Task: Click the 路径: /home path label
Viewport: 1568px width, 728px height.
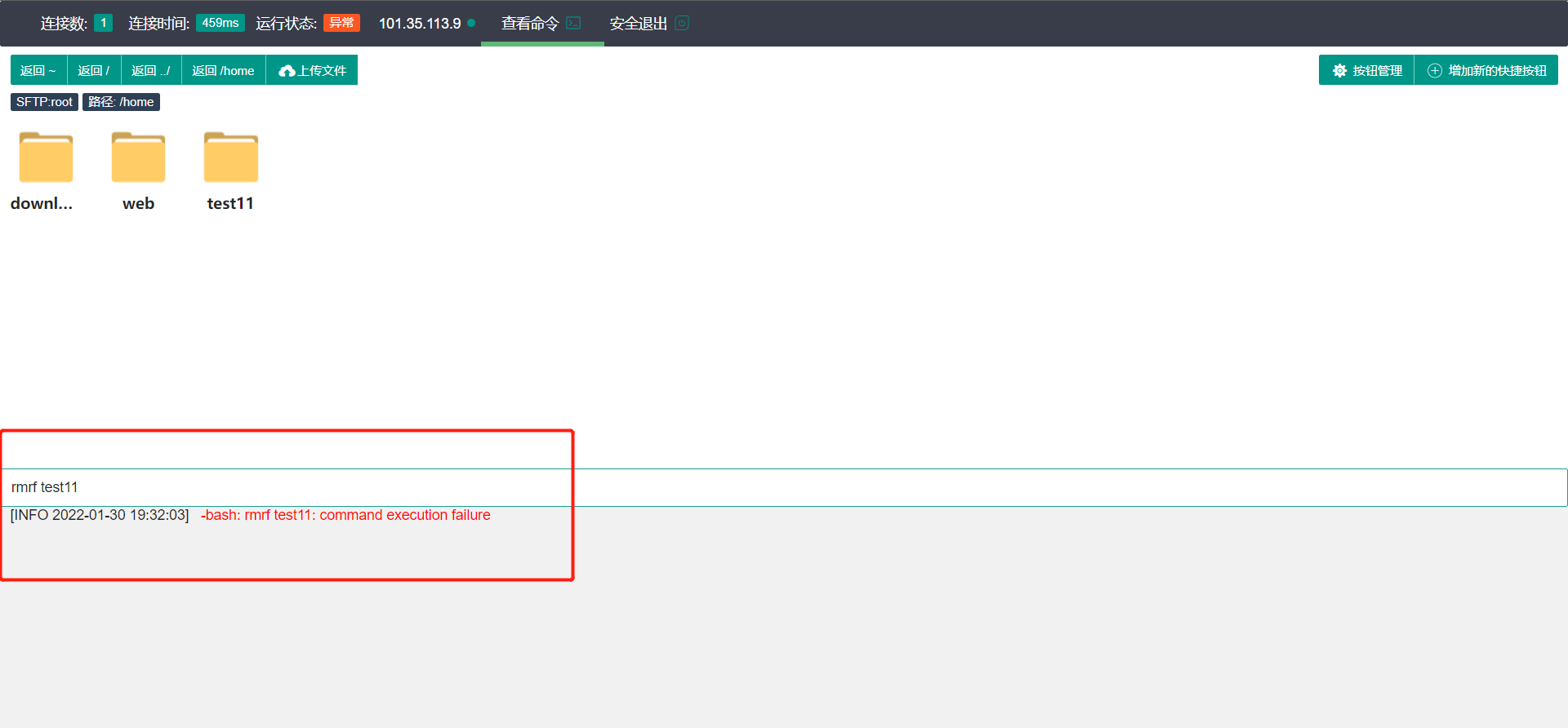Action: click(x=121, y=102)
